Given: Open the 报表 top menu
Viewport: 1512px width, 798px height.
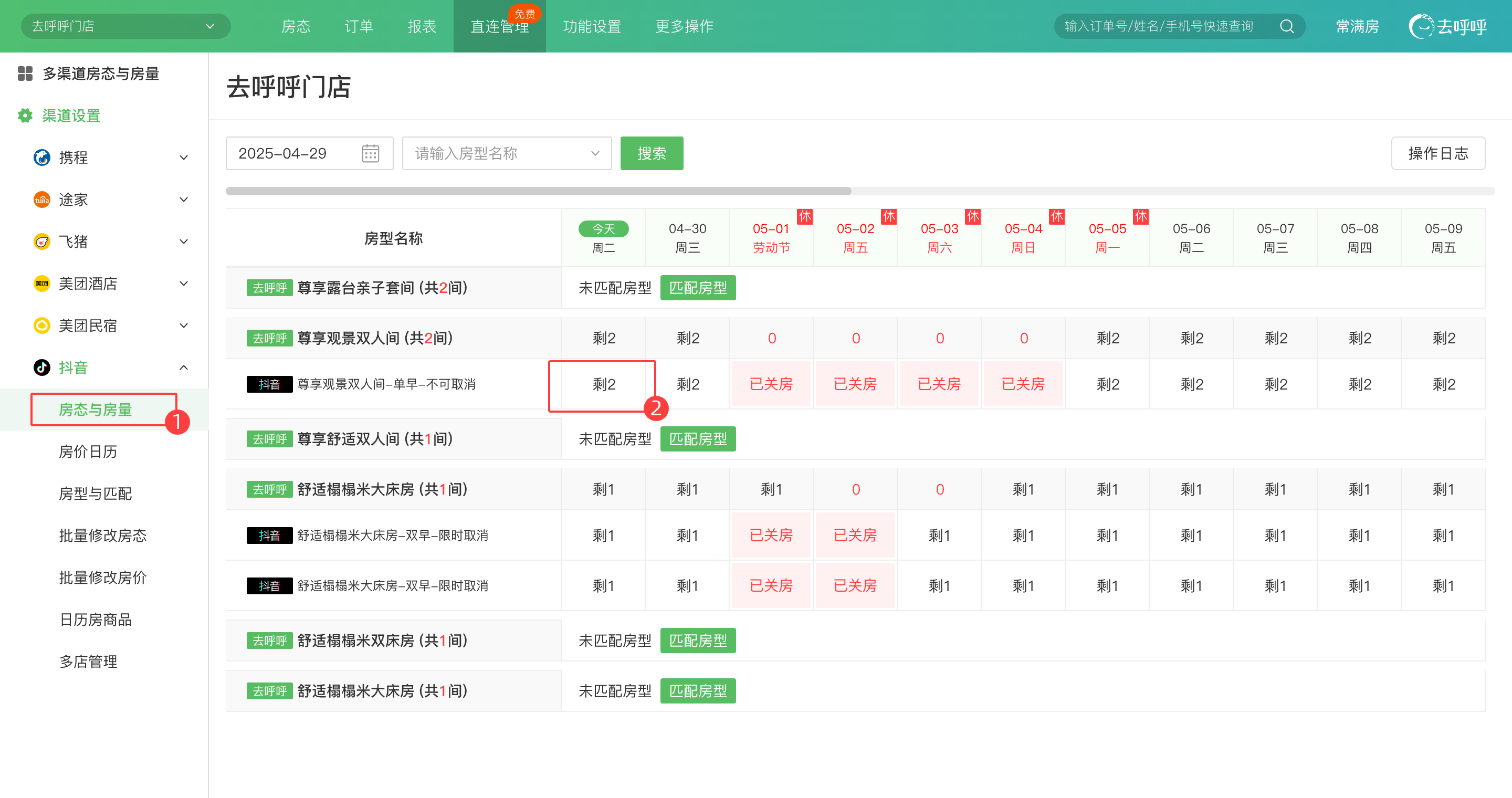Looking at the screenshot, I should click(x=422, y=26).
